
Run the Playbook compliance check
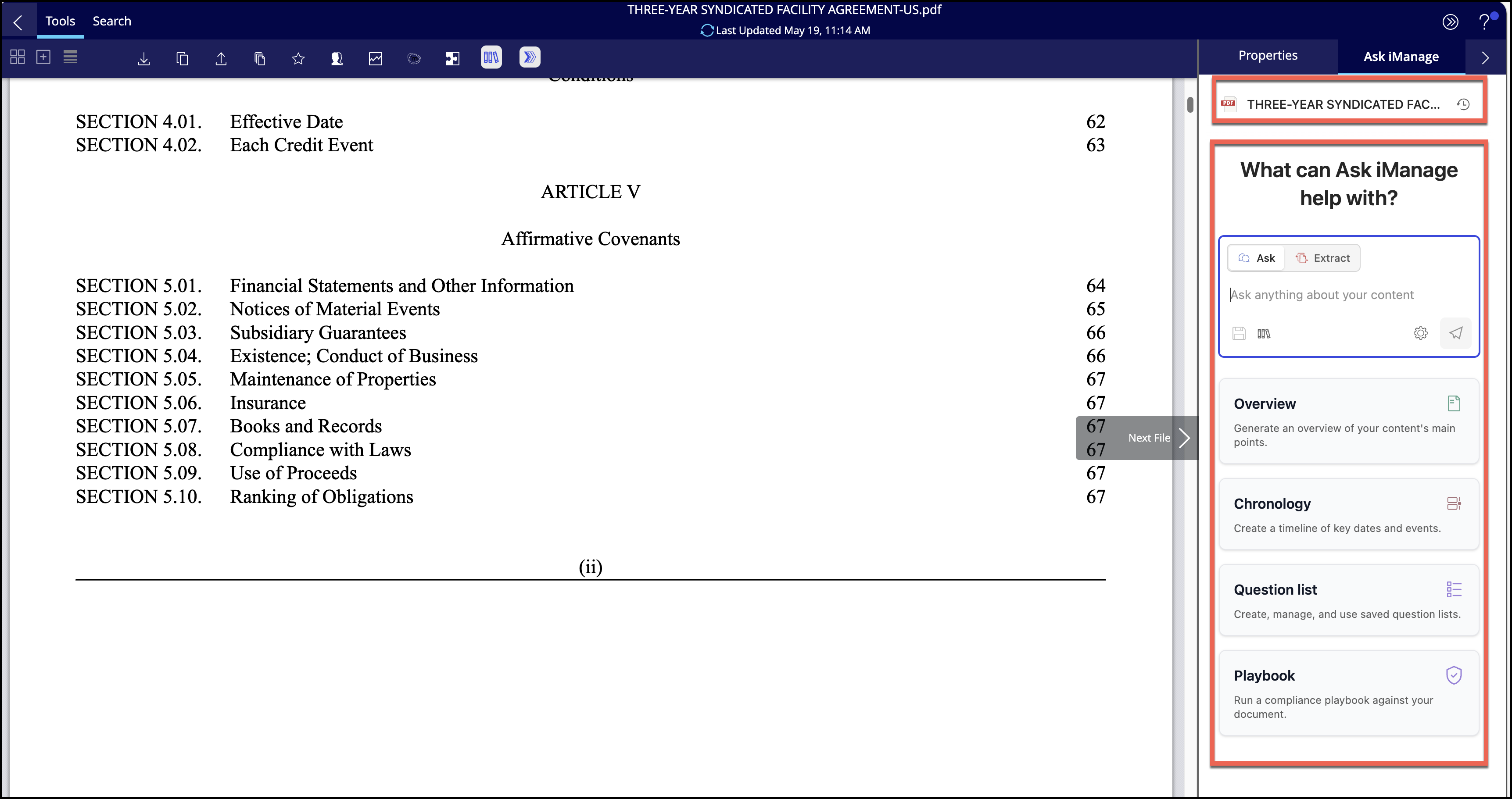coord(1349,693)
